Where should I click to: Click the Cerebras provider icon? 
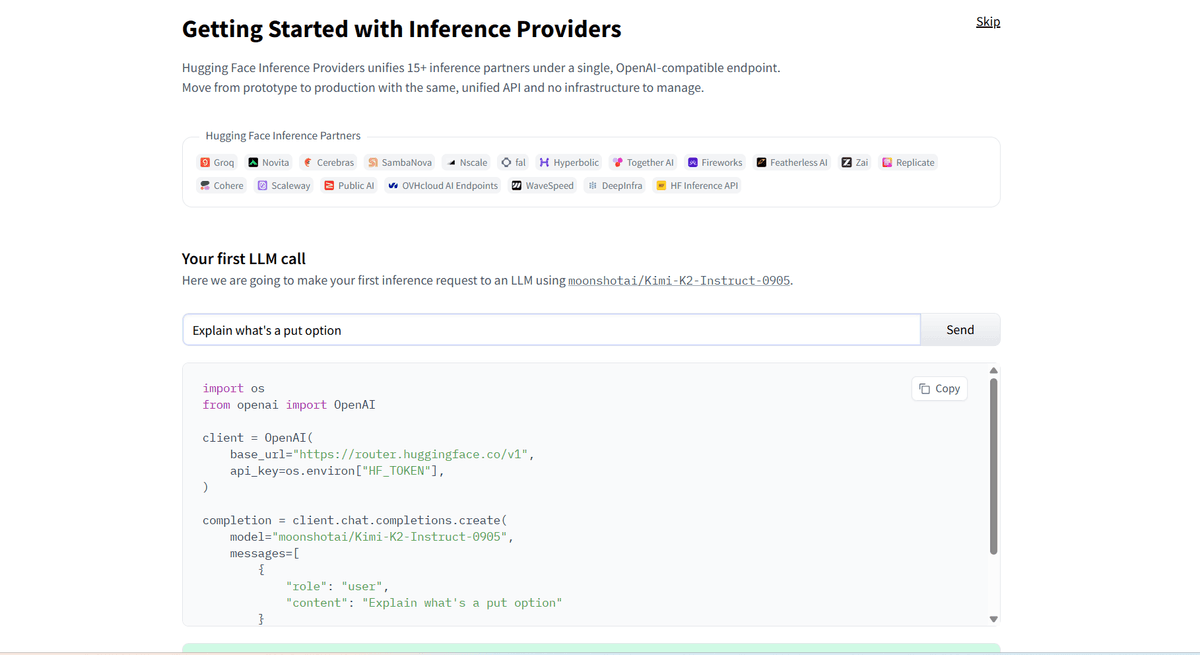pos(308,162)
